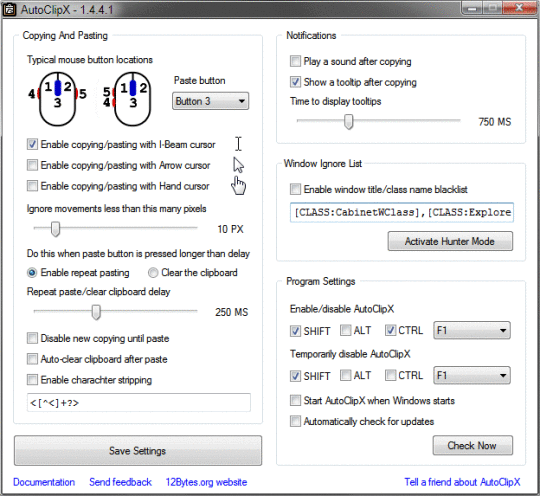Click the tooltip display time slider thumb

[349, 122]
